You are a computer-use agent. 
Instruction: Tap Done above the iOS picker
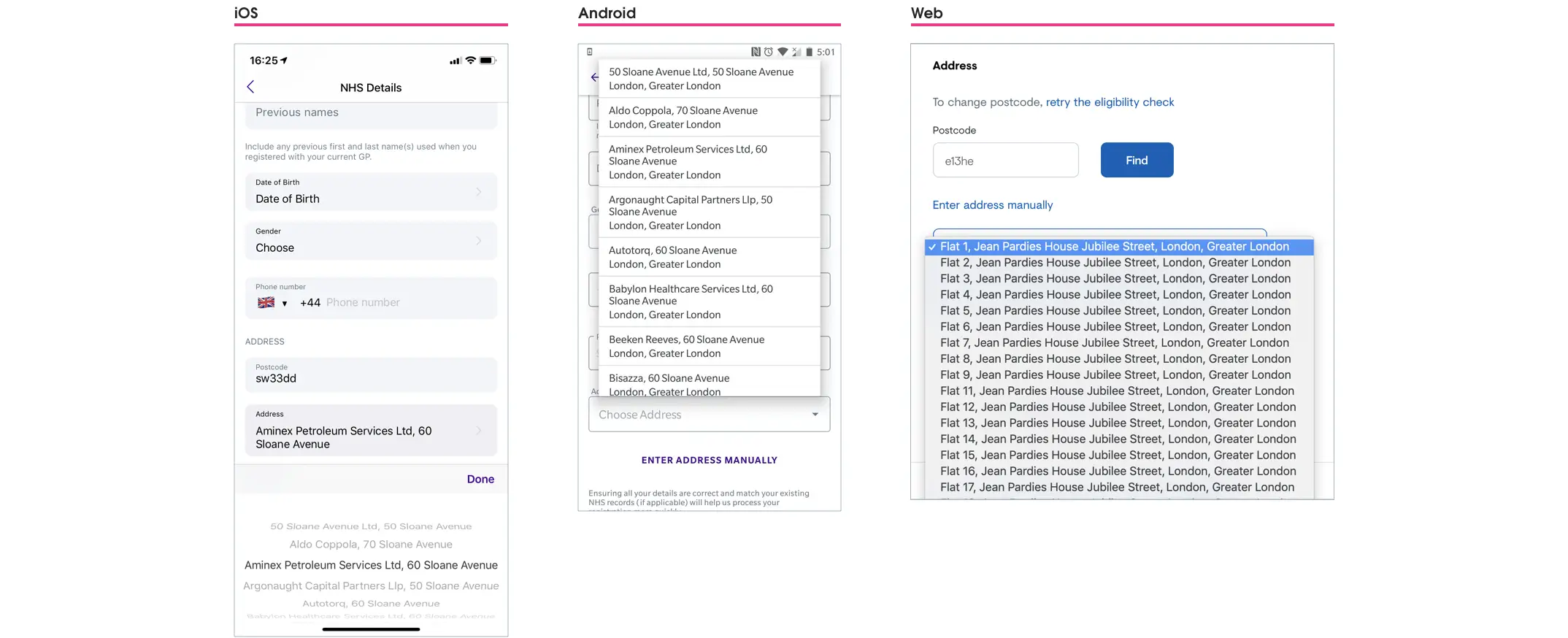pos(480,479)
